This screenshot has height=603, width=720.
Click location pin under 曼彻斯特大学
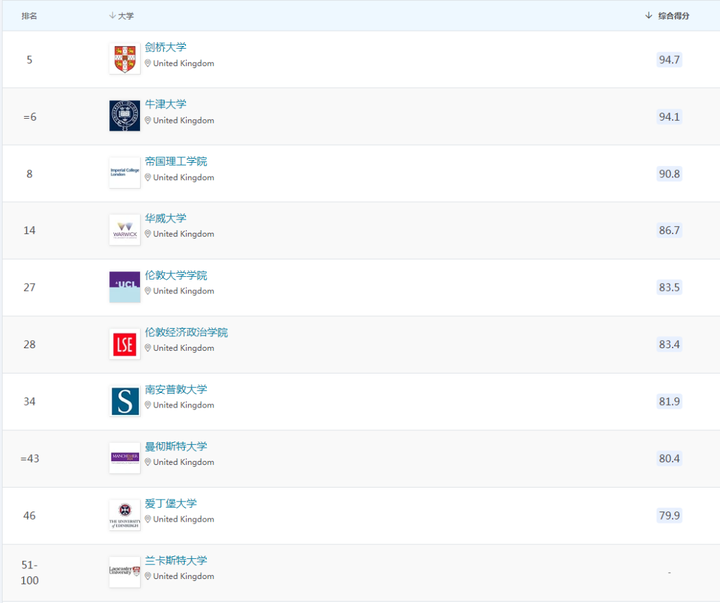(148, 462)
